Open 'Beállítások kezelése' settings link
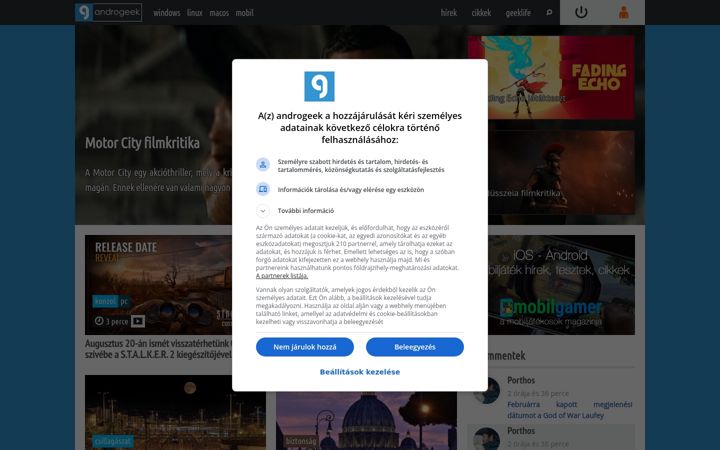Image resolution: width=720 pixels, height=450 pixels. click(360, 372)
